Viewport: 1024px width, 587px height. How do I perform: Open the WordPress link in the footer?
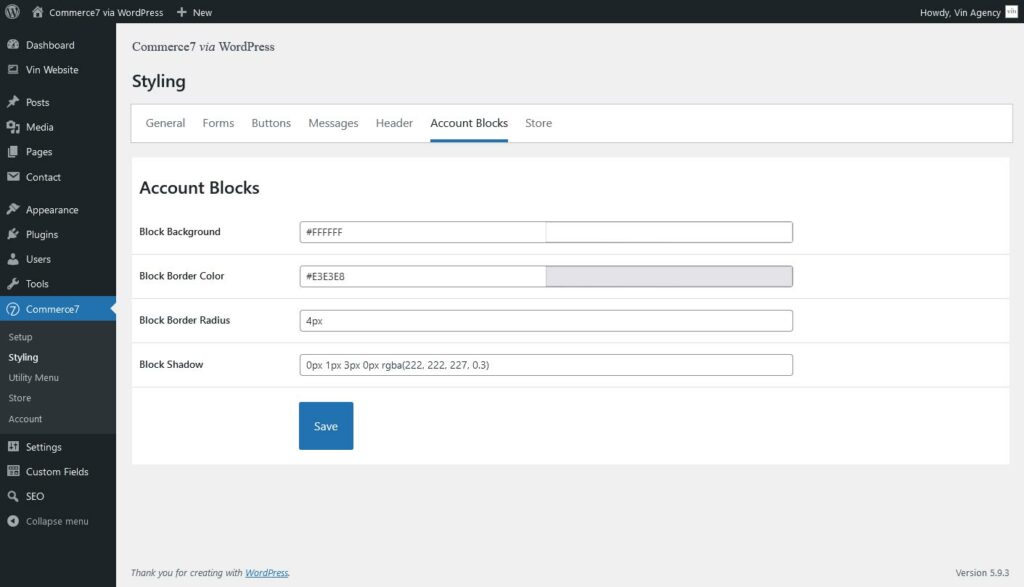coord(266,573)
